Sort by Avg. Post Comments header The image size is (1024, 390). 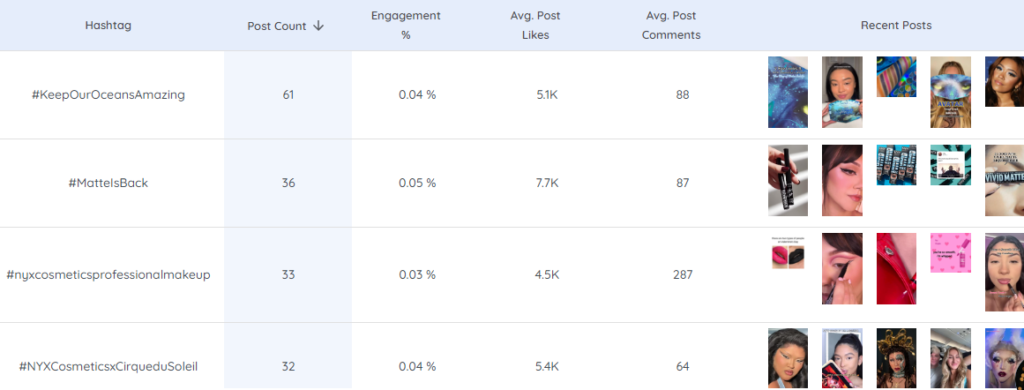click(671, 25)
